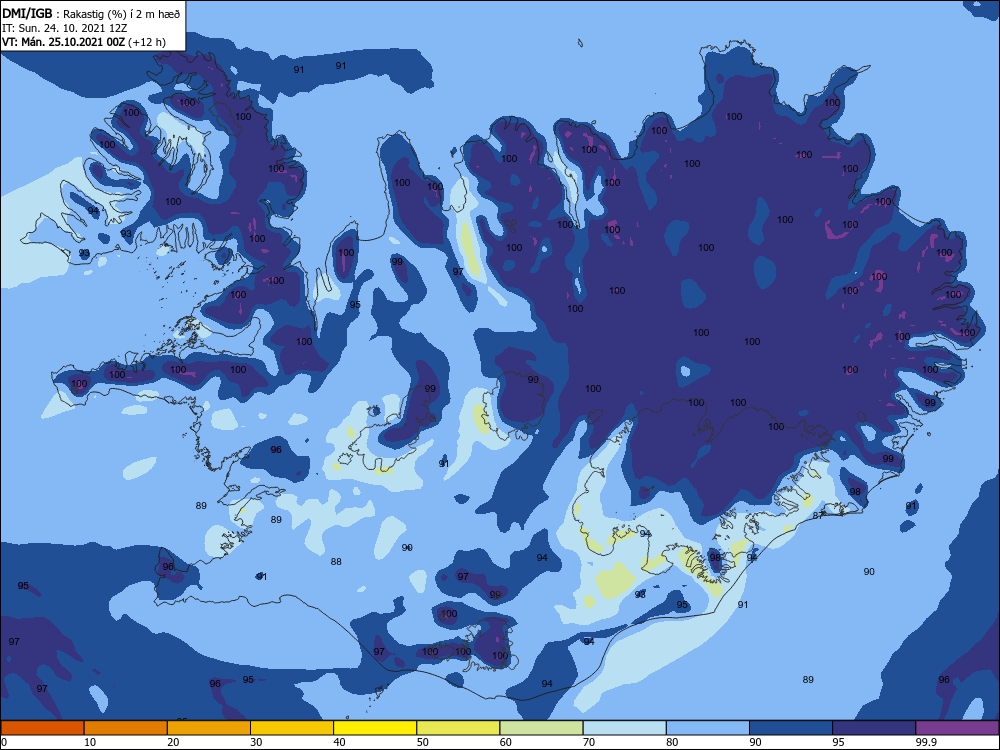
Task: Select the 'IT: Sun. 24. 10. 2021 12Z' line
Action: coord(64,28)
